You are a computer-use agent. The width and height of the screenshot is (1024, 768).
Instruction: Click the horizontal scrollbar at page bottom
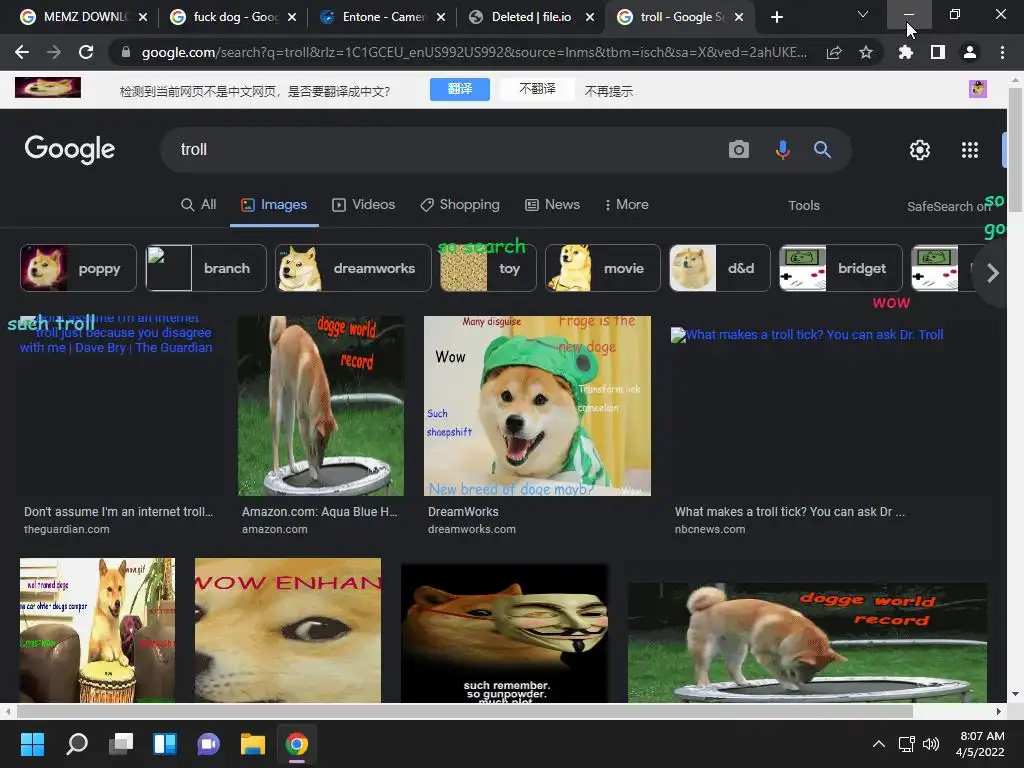pos(464,711)
